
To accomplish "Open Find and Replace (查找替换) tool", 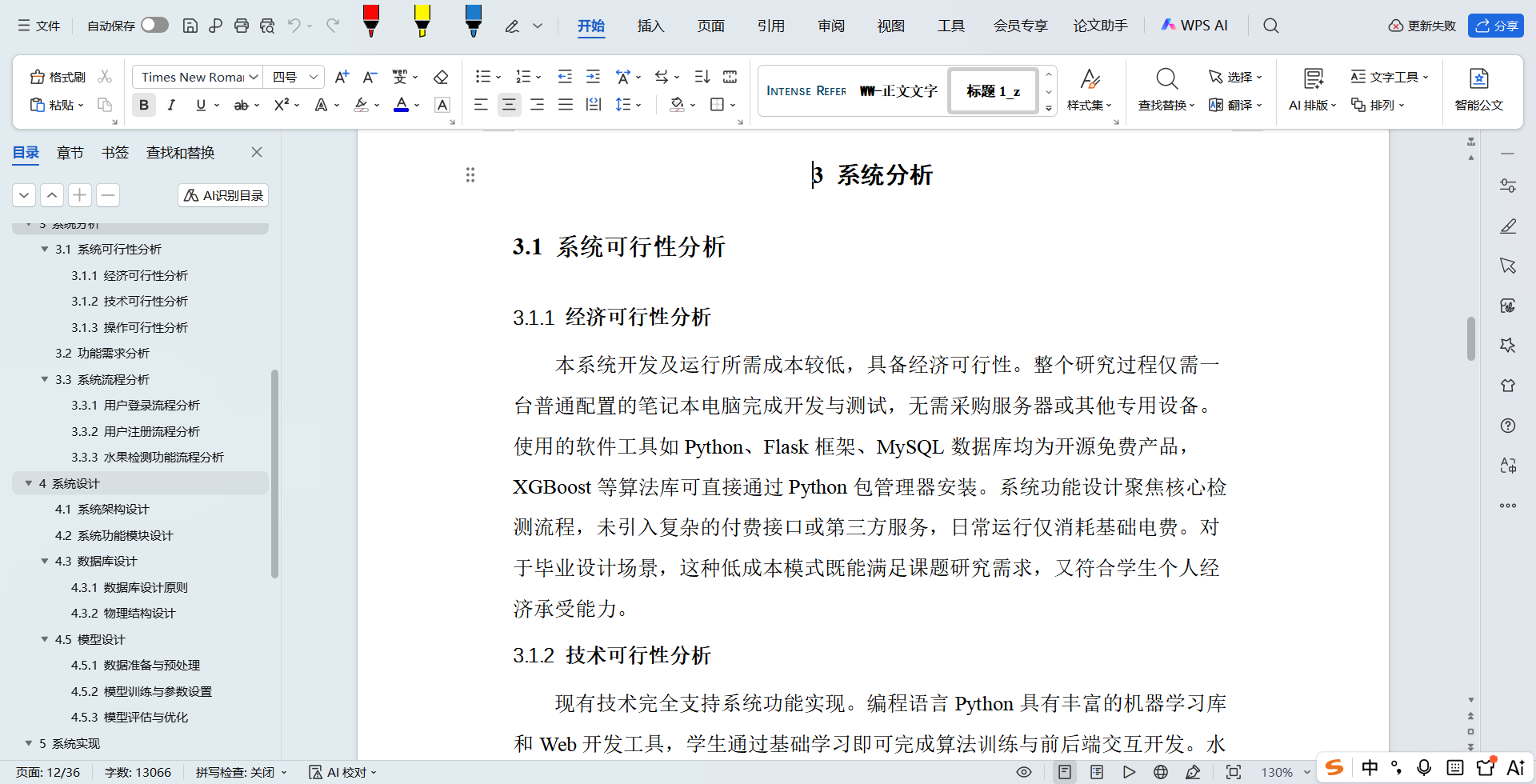I will (x=1166, y=90).
